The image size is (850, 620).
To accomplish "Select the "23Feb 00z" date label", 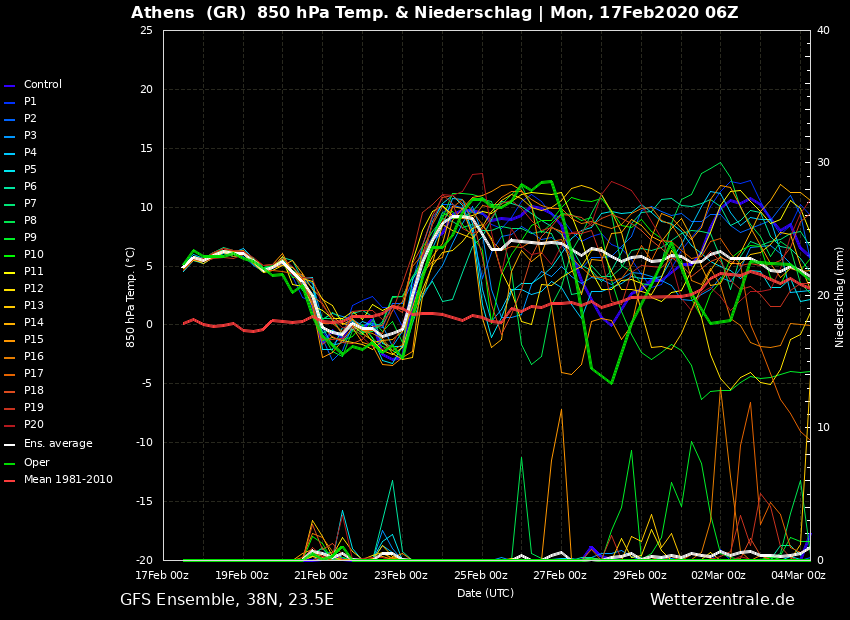I will [401, 576].
